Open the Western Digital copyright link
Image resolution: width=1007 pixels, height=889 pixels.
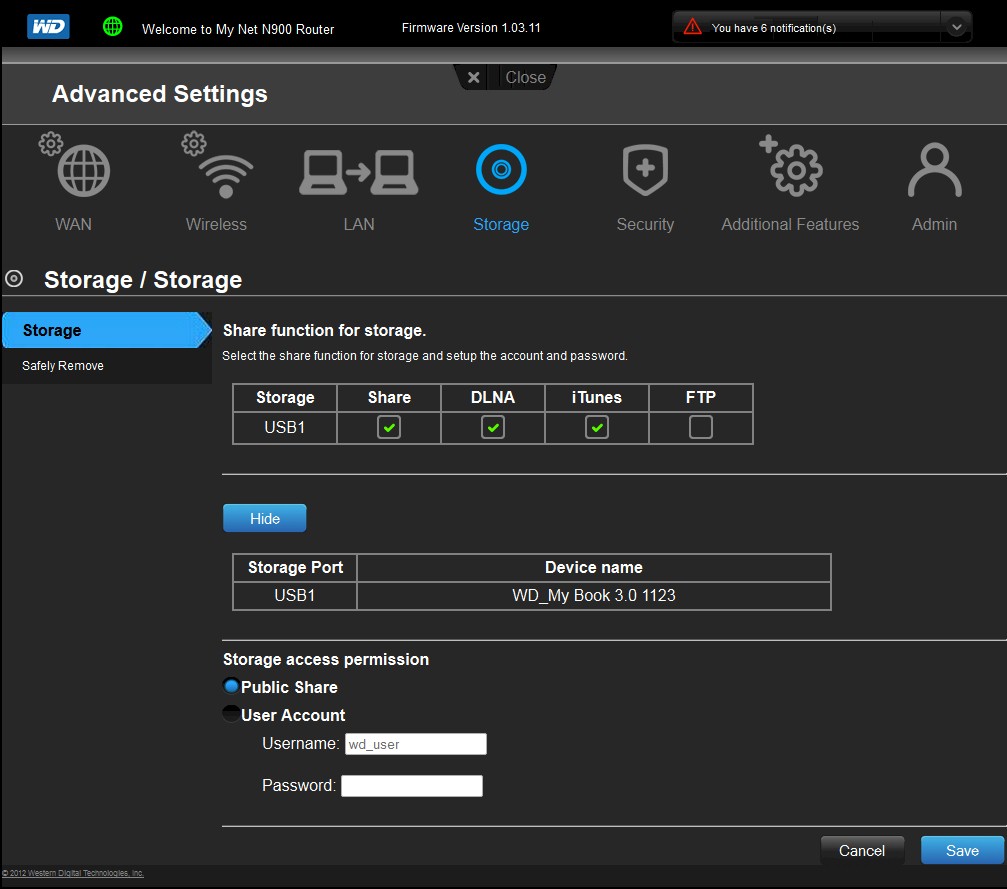[x=73, y=873]
